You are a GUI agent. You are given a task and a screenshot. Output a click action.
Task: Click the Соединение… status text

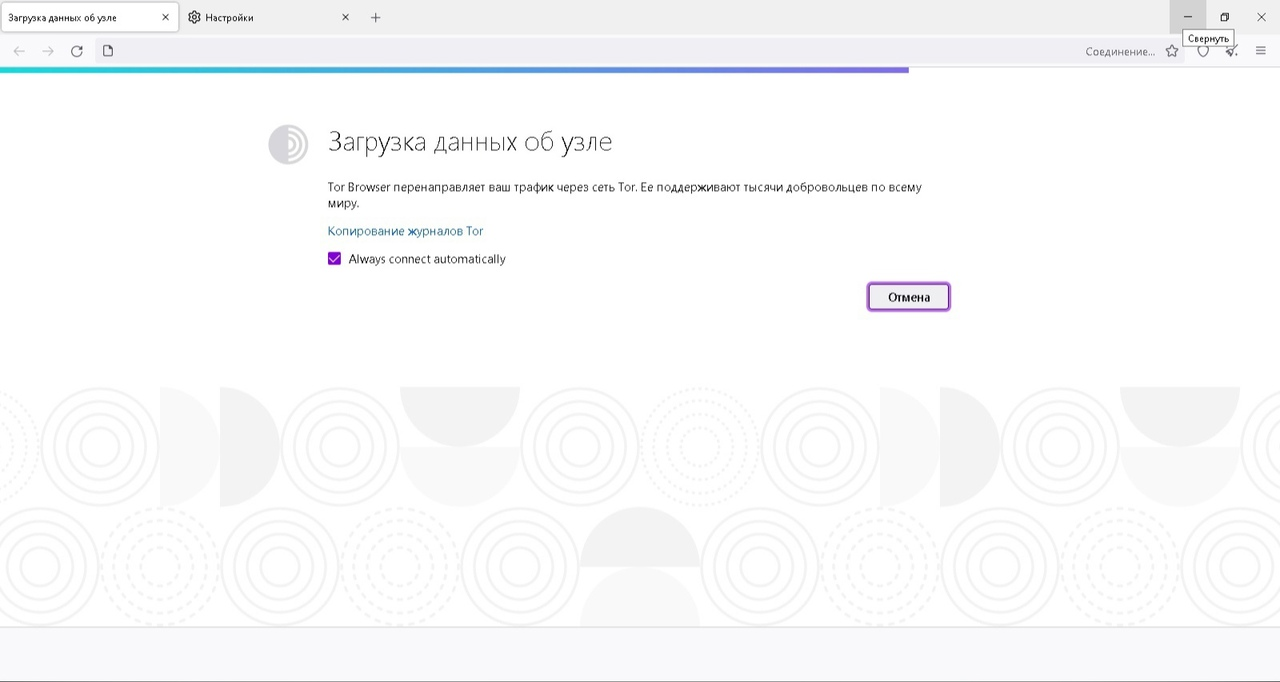tap(1120, 52)
